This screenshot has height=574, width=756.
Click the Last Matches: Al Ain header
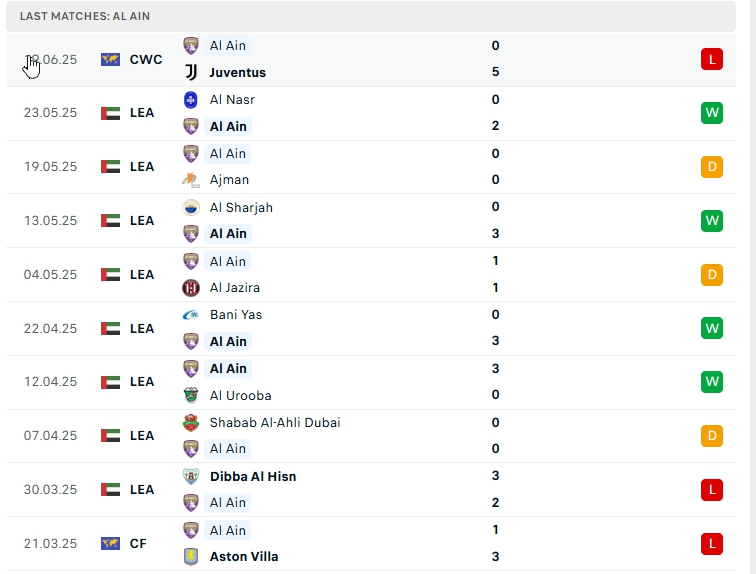pyautogui.click(x=85, y=16)
